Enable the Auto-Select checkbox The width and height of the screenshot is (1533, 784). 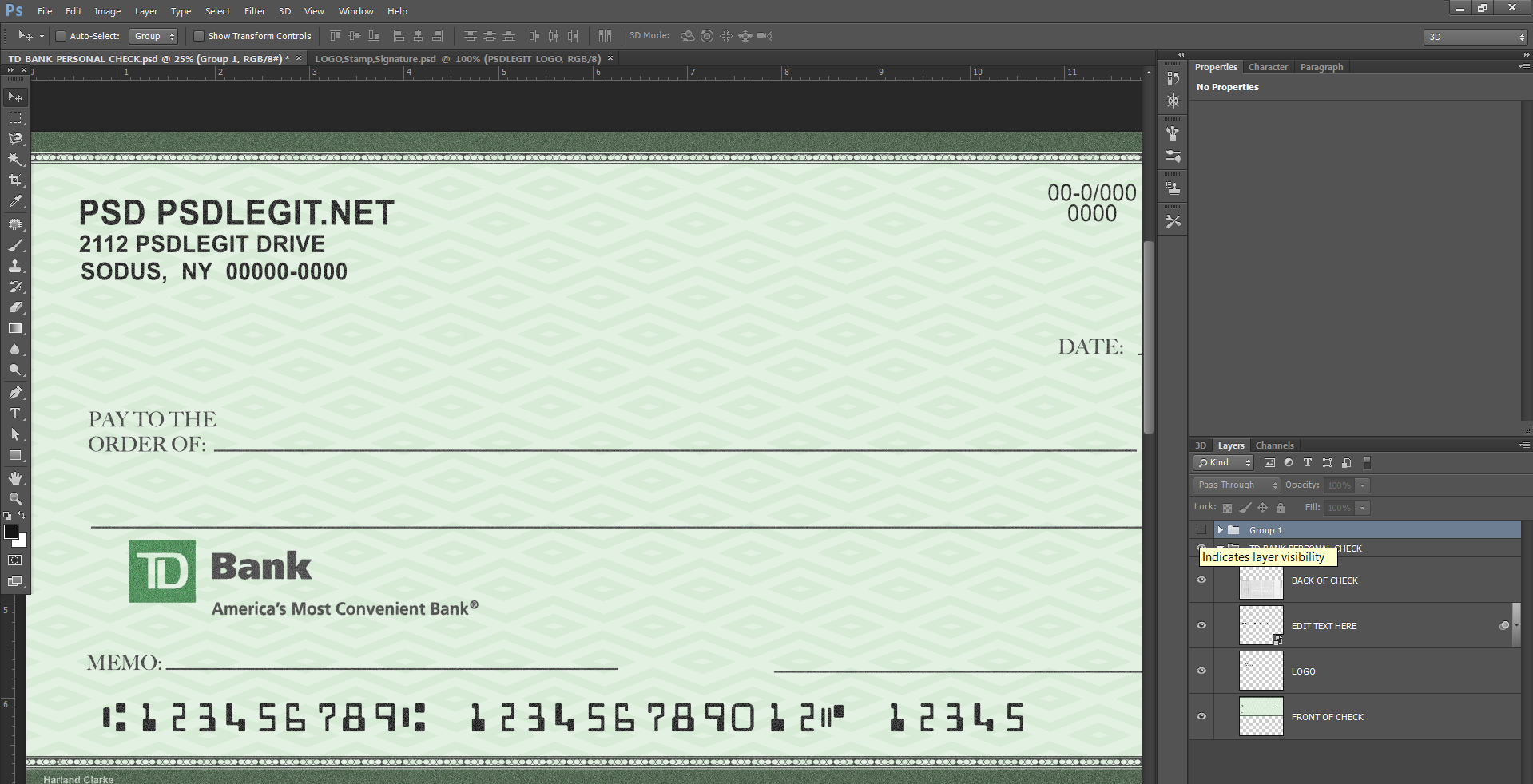pyautogui.click(x=60, y=36)
